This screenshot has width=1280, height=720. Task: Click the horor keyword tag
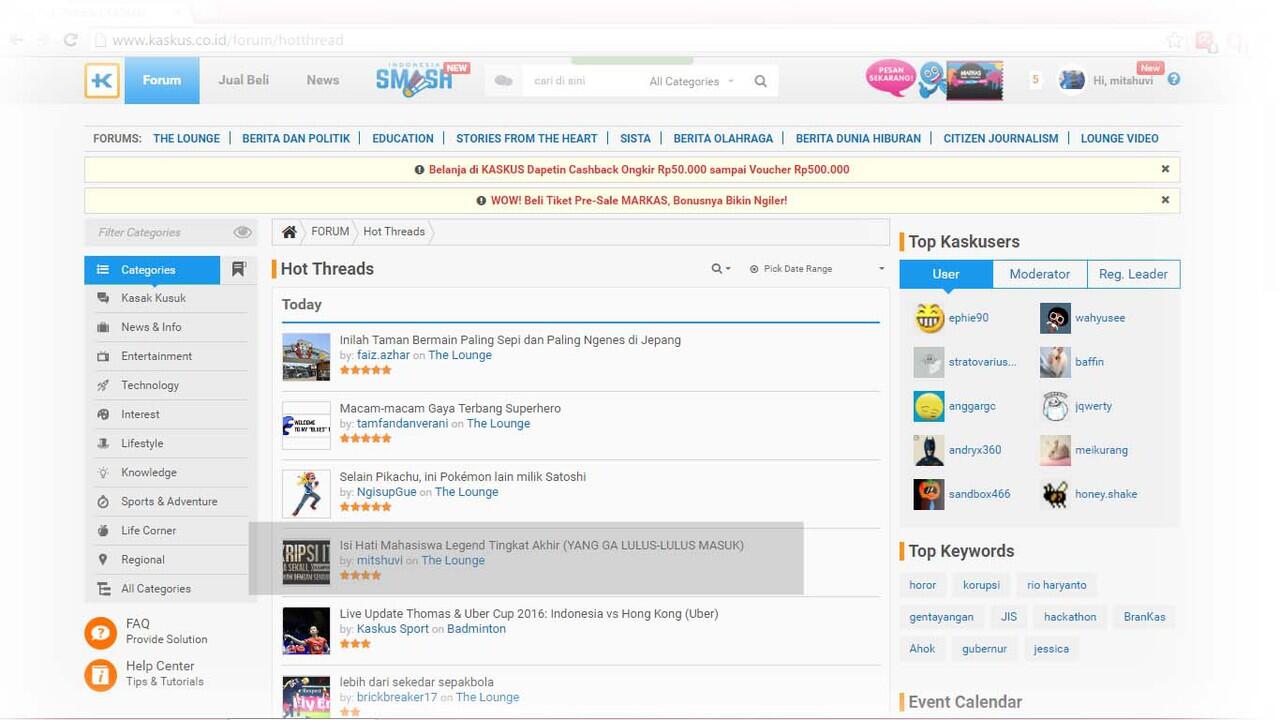[922, 585]
